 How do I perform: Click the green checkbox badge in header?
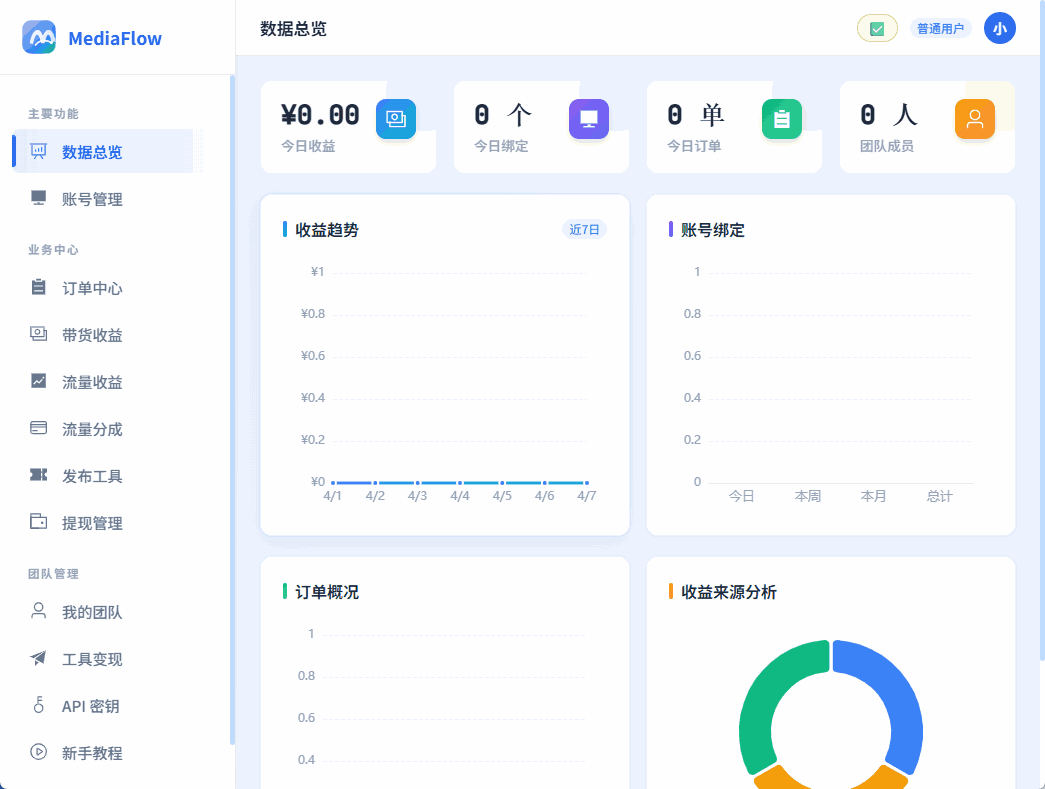click(x=877, y=28)
